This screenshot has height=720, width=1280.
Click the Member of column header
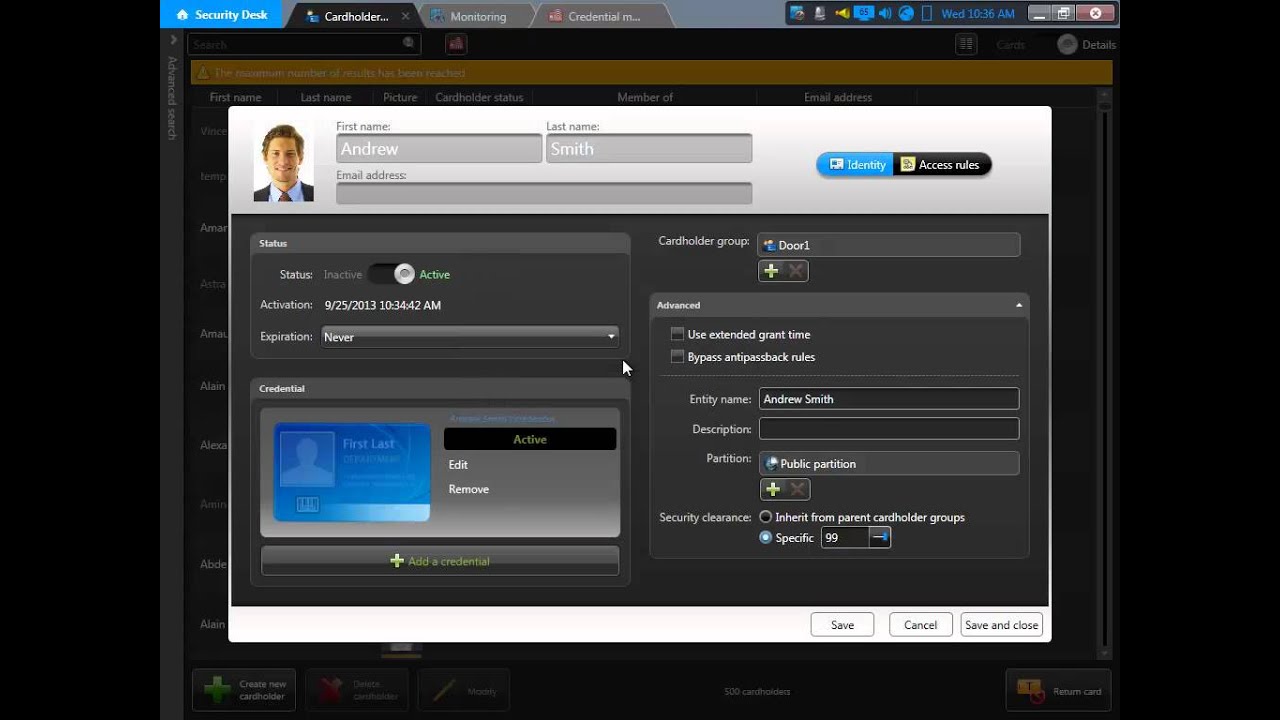[645, 97]
